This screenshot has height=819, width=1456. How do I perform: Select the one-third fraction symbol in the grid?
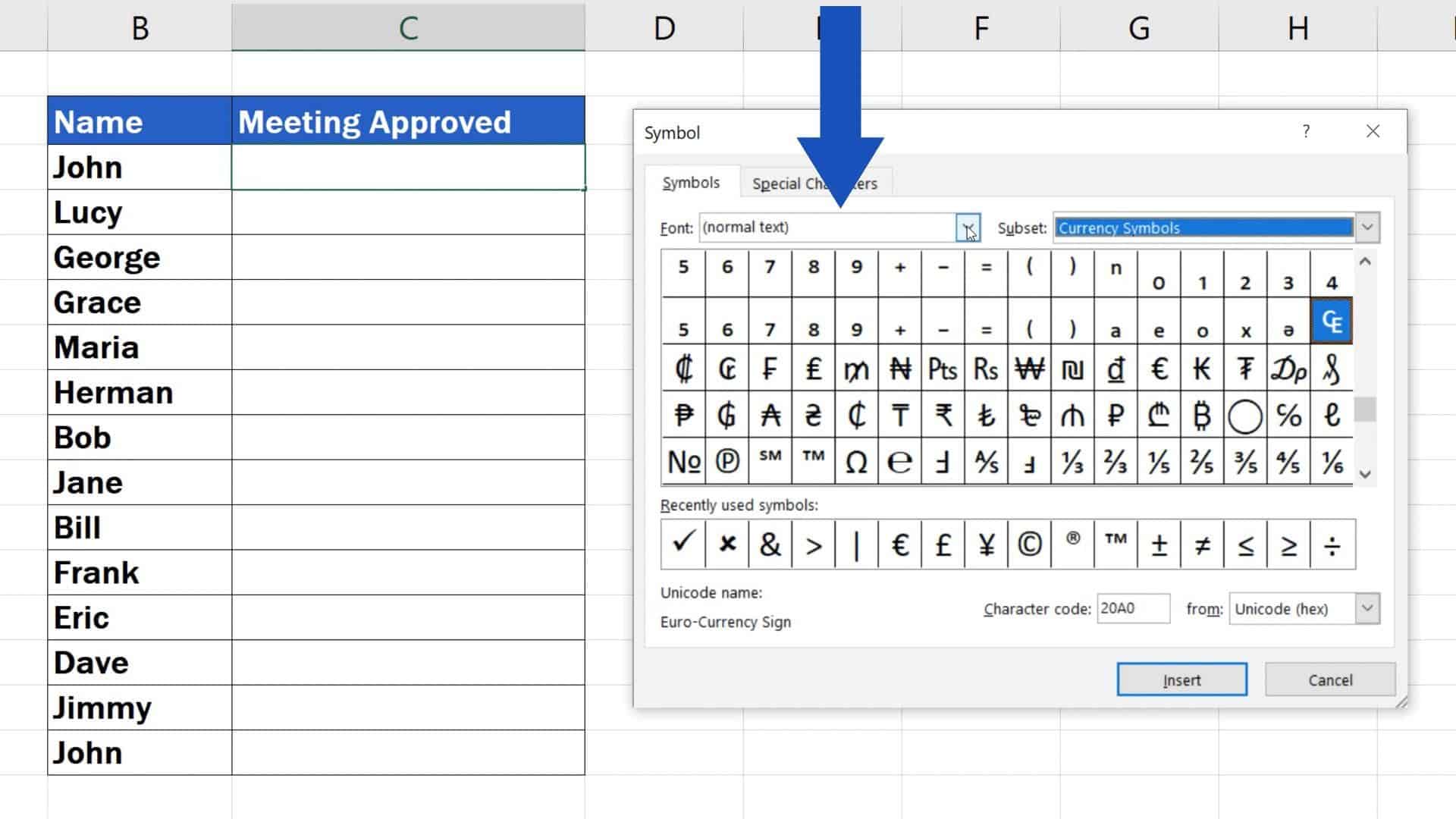click(x=1072, y=461)
